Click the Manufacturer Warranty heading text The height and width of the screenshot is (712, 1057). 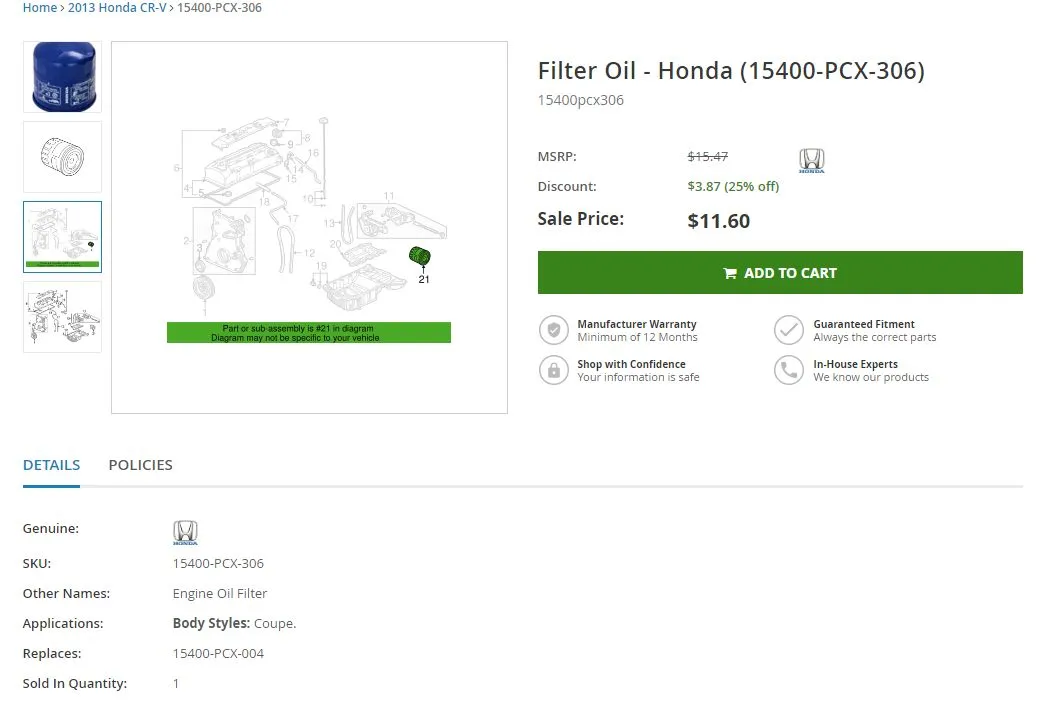[x=637, y=324]
